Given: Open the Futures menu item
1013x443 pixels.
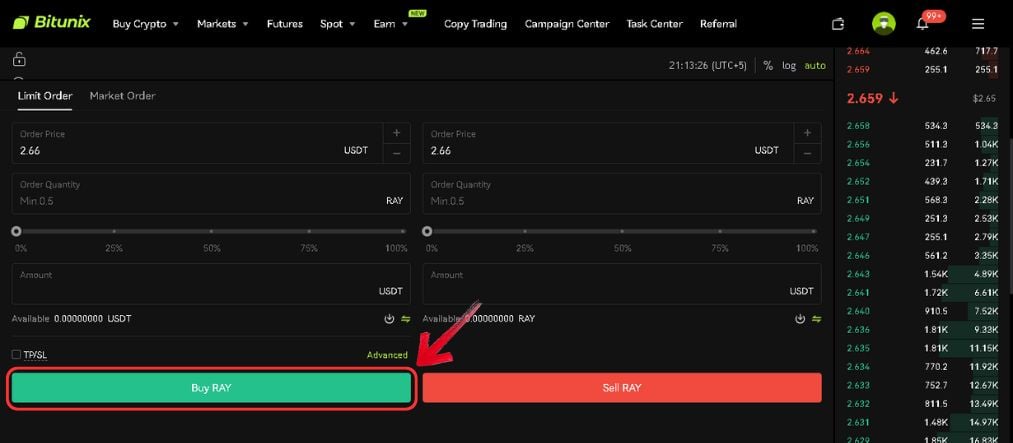Looking at the screenshot, I should (x=284, y=24).
